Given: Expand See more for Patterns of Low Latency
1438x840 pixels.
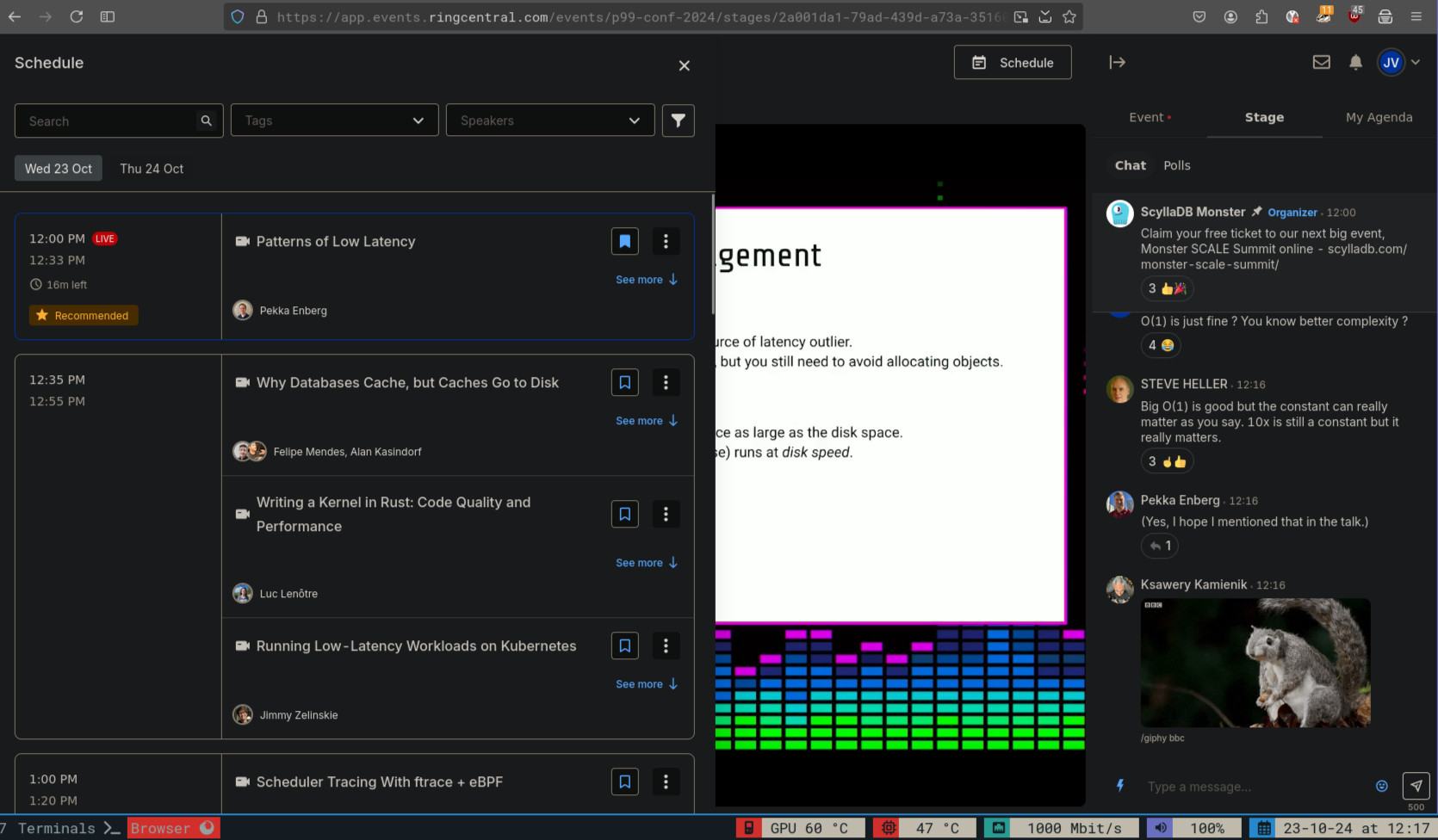Looking at the screenshot, I should [x=647, y=280].
